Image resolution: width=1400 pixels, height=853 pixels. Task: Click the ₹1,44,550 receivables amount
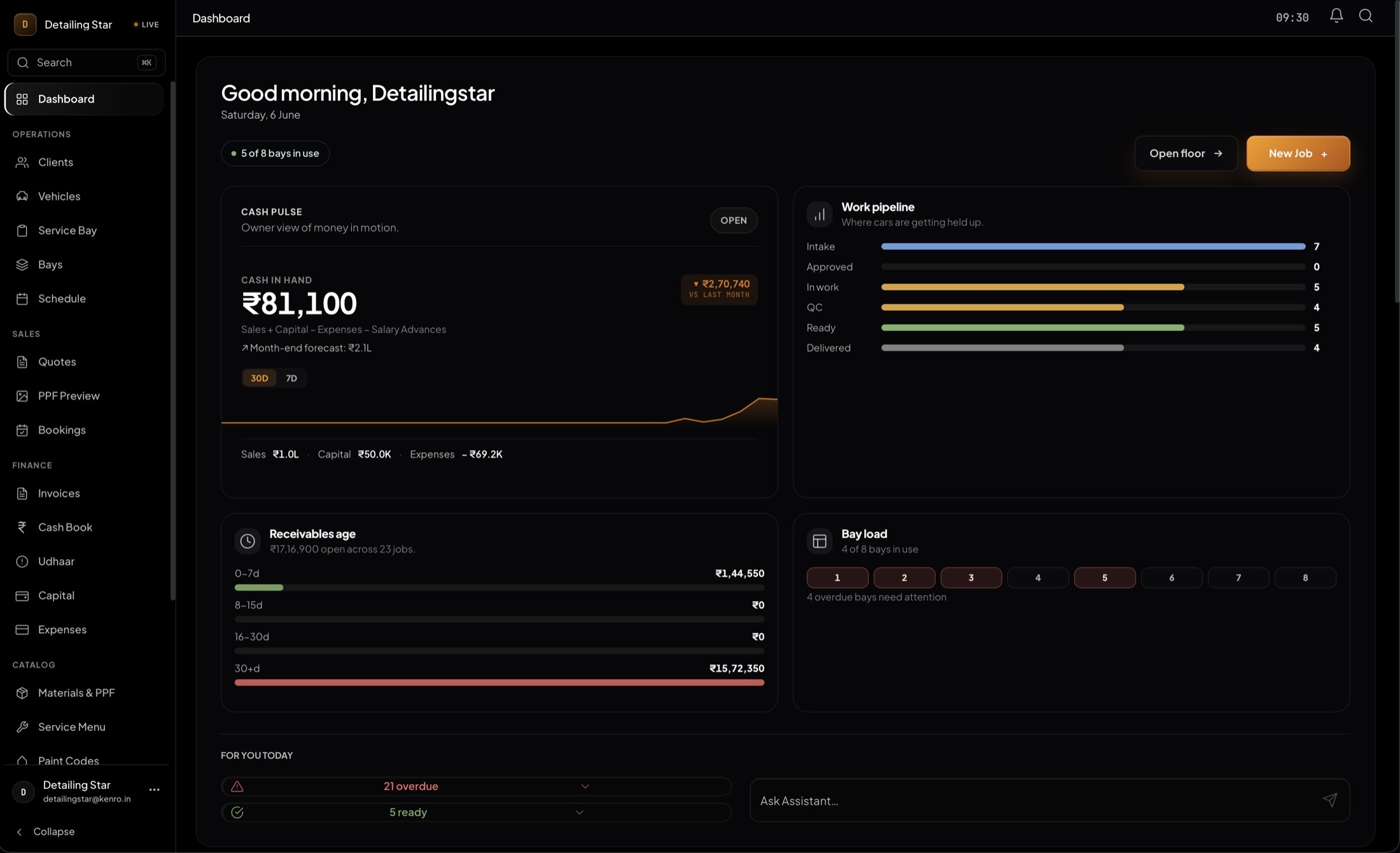click(x=739, y=574)
